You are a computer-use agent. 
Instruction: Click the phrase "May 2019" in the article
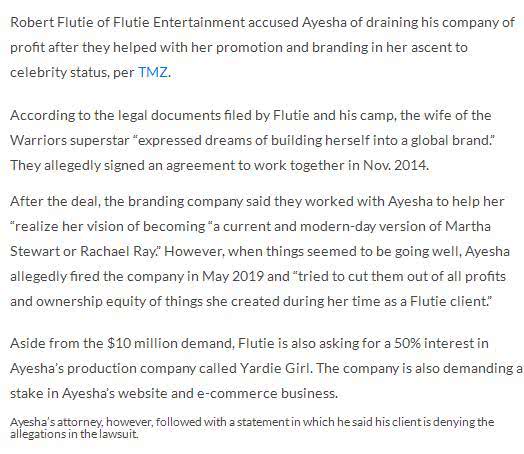coord(233,276)
